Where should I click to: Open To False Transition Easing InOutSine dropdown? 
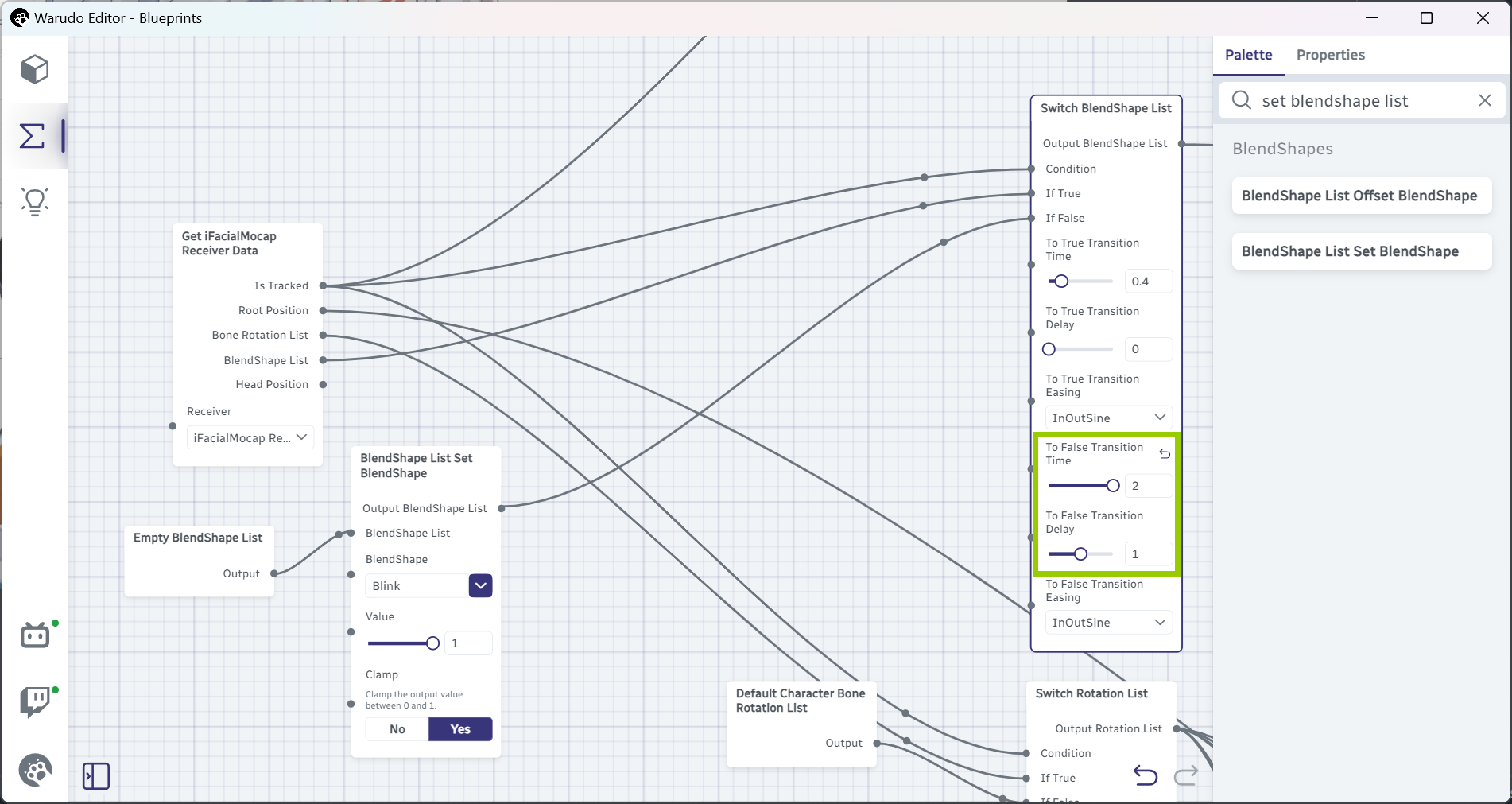click(x=1108, y=623)
